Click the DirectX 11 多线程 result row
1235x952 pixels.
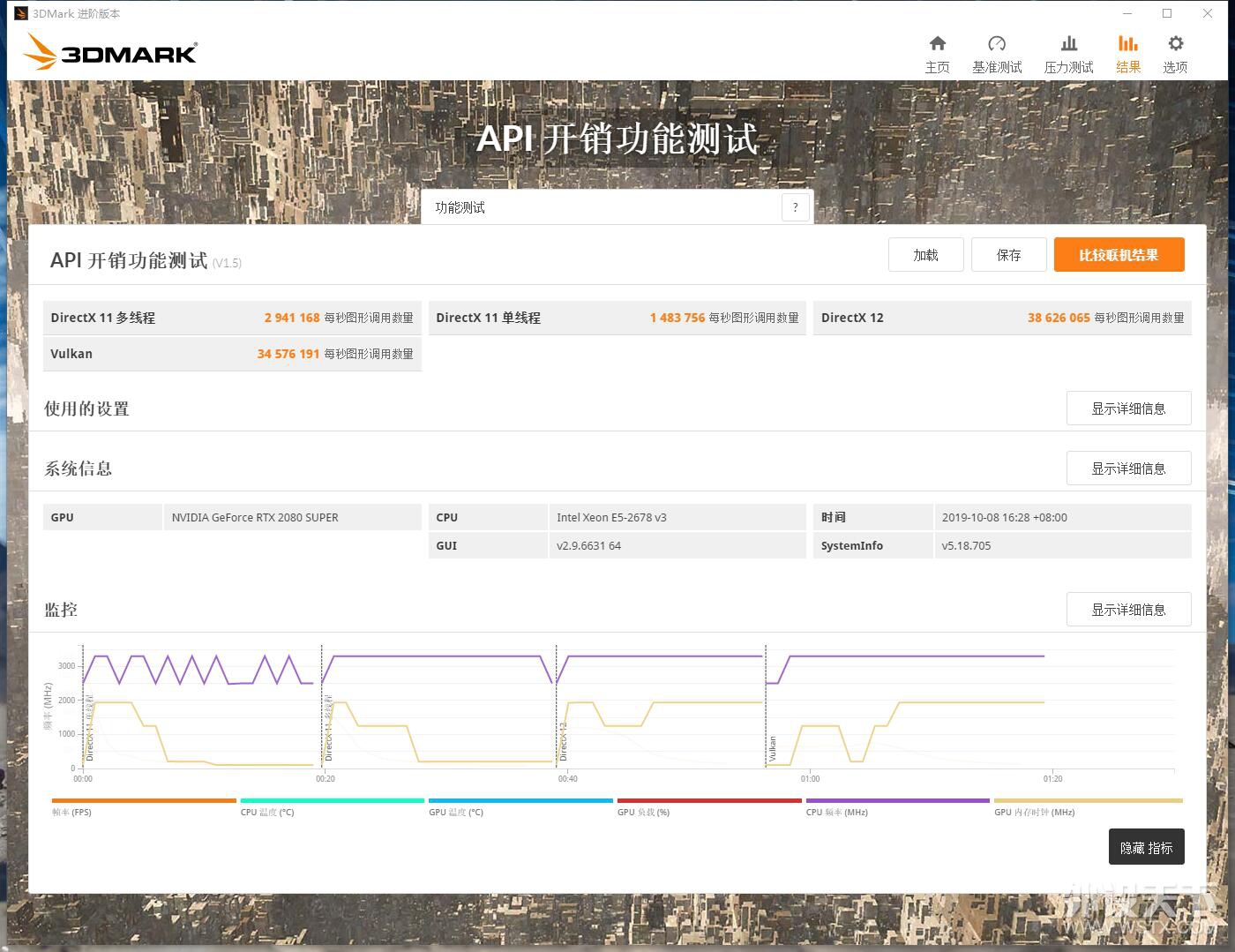(232, 318)
